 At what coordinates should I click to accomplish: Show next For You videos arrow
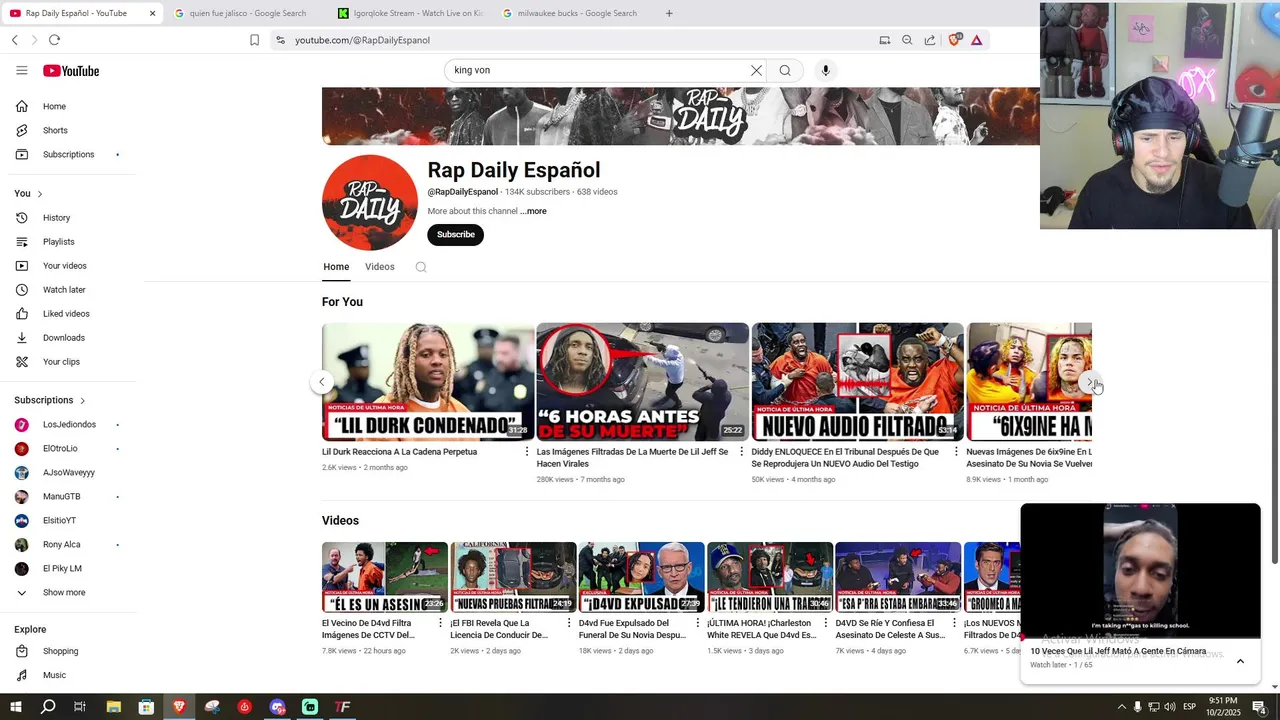click(x=1090, y=382)
